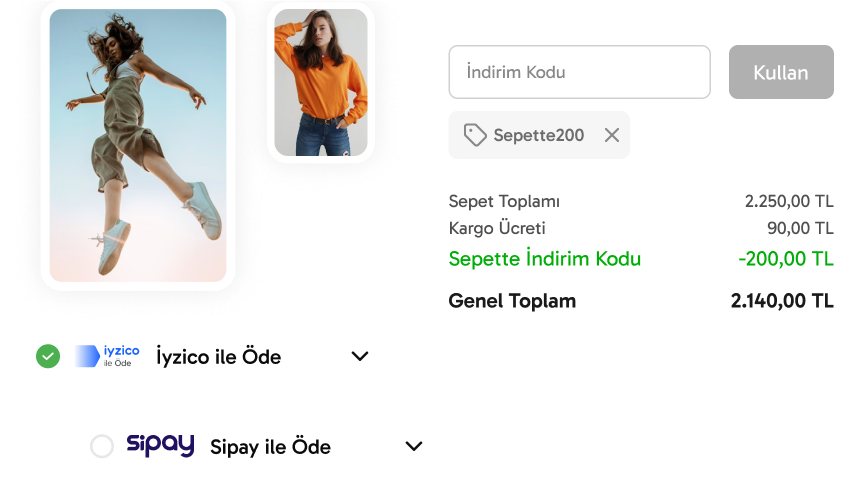Click the Kargo Ücreti label
Viewport: 864px width, 484px height.
click(497, 228)
